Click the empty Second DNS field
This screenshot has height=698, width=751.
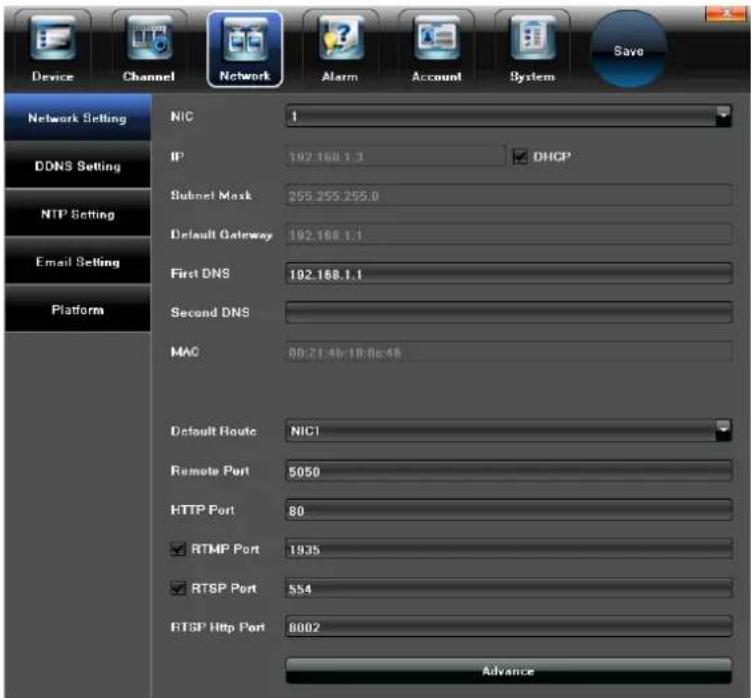click(509, 312)
